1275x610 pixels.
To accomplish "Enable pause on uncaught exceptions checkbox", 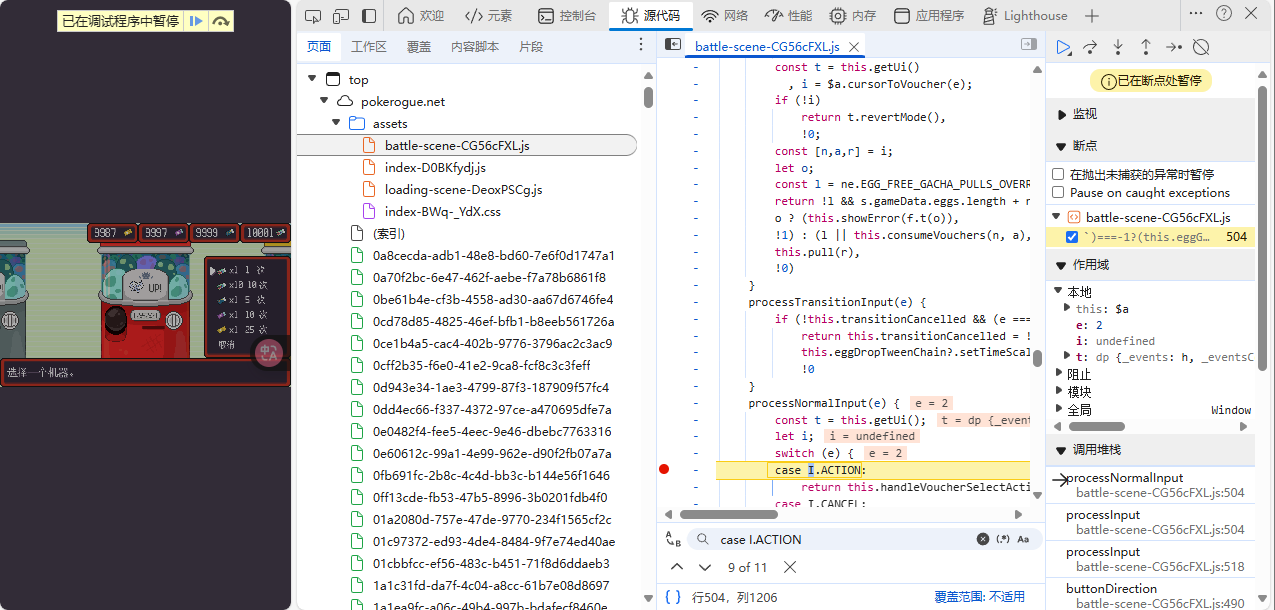I will 1059,174.
